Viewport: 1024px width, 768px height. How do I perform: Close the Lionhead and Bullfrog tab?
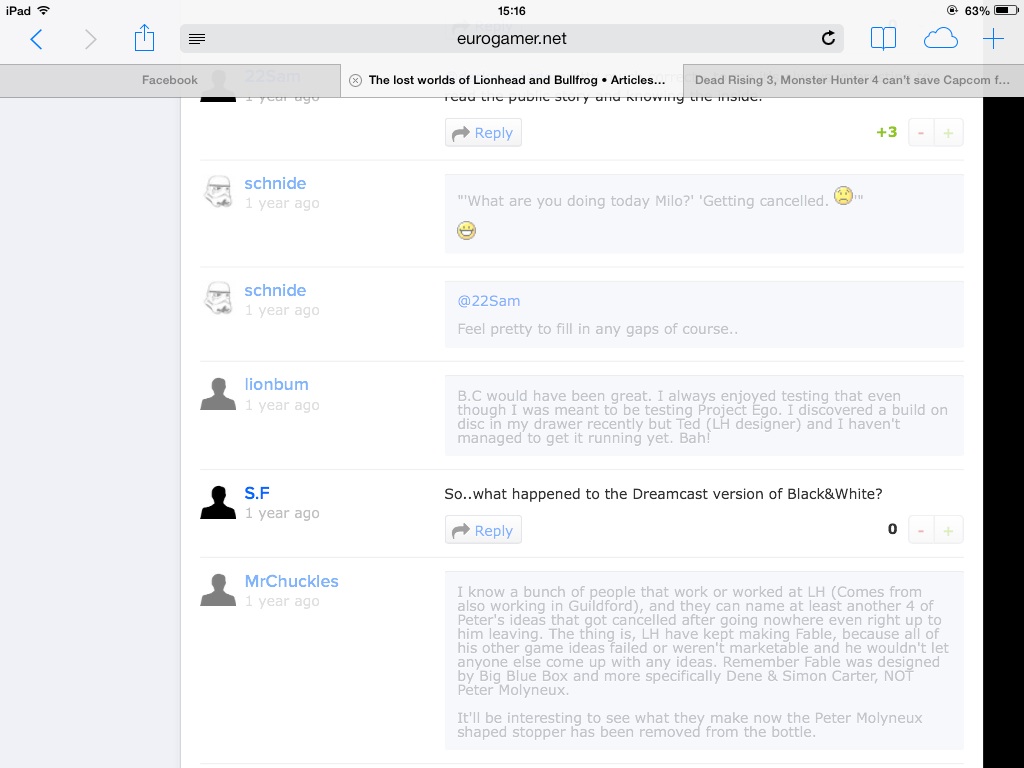pyautogui.click(x=355, y=80)
